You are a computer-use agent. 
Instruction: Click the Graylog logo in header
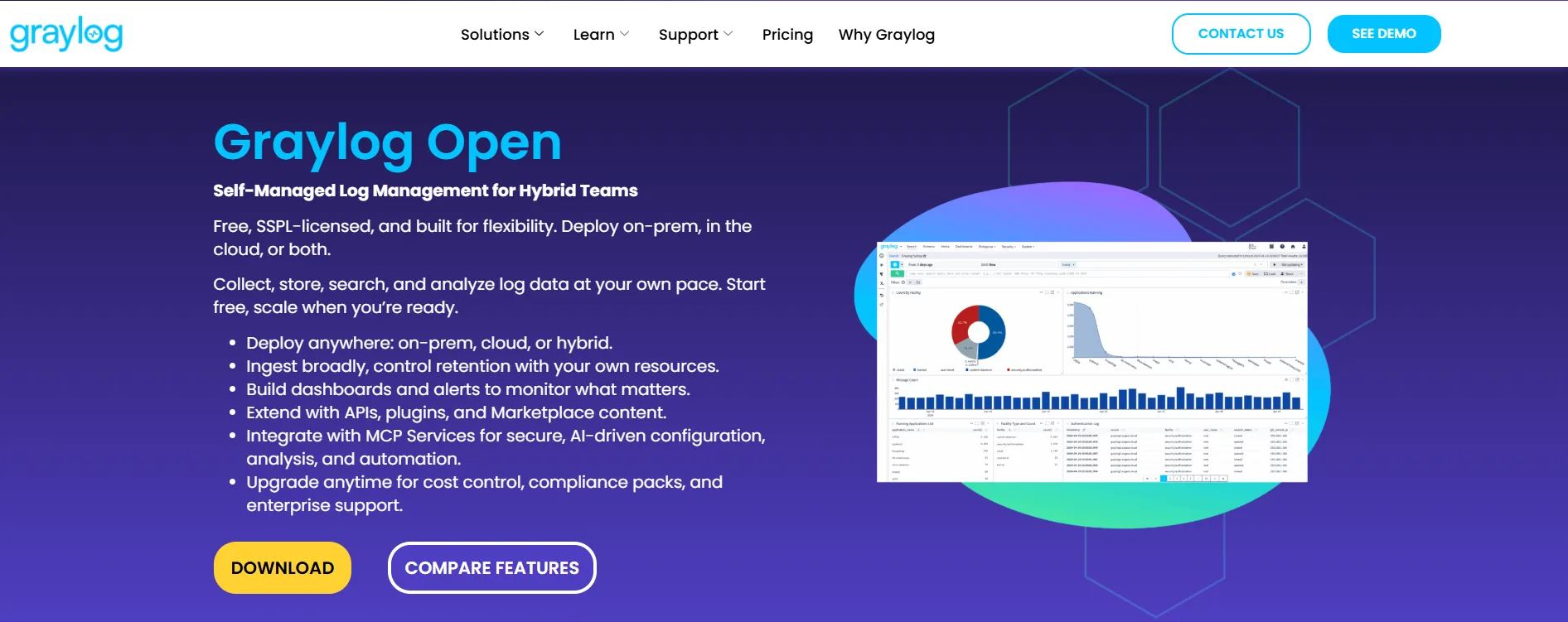66,34
